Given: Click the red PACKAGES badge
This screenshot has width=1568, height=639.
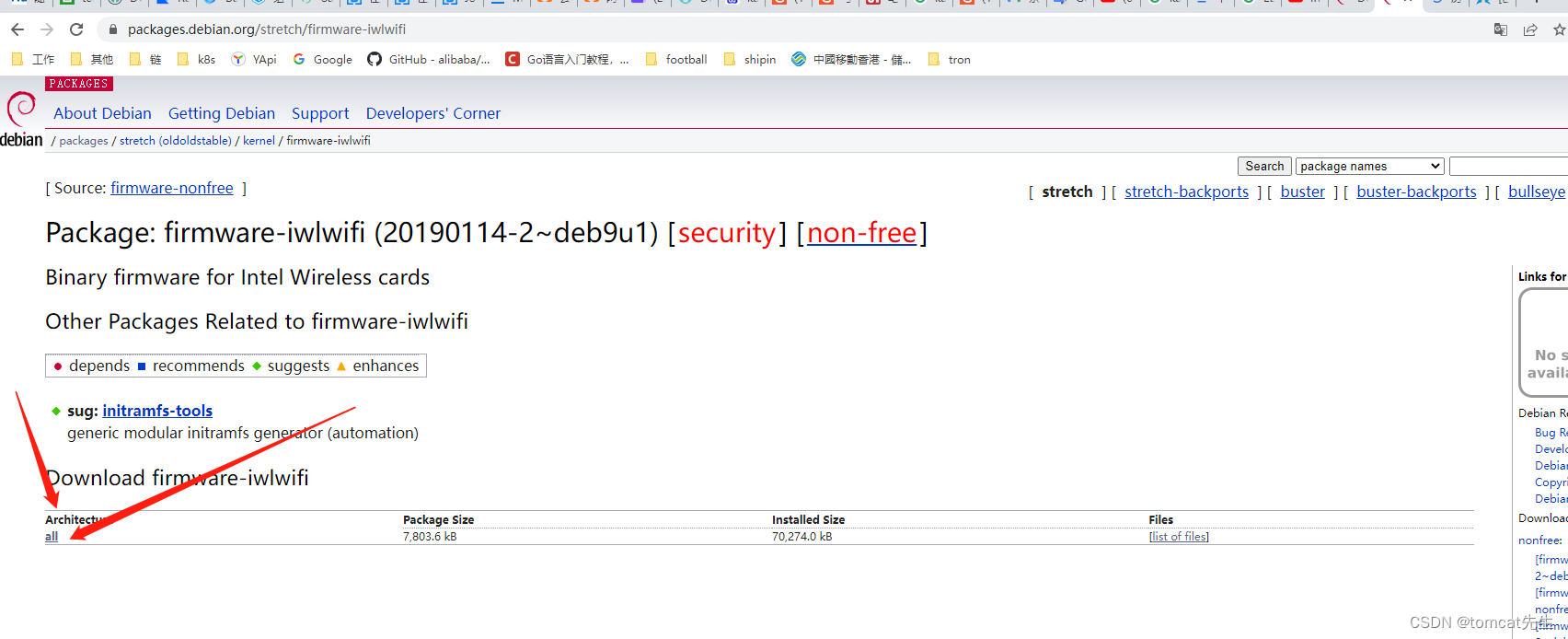Looking at the screenshot, I should (x=79, y=84).
